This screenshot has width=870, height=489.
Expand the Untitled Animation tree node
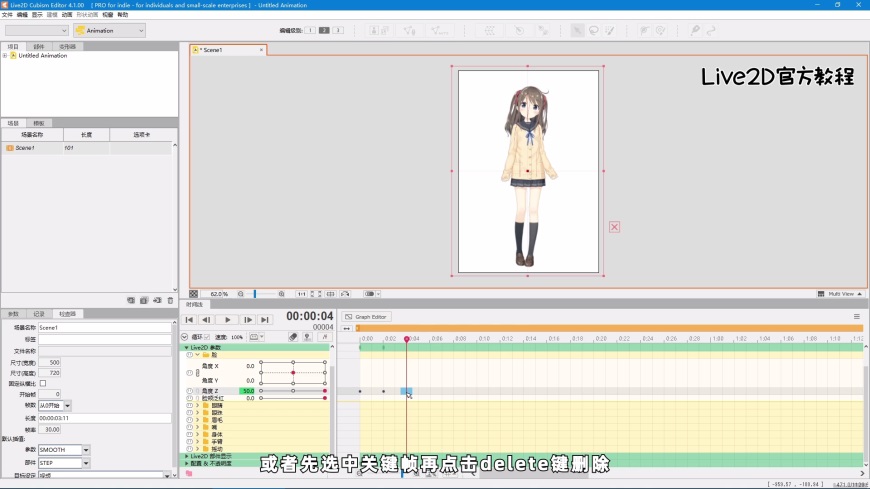(x=5, y=56)
